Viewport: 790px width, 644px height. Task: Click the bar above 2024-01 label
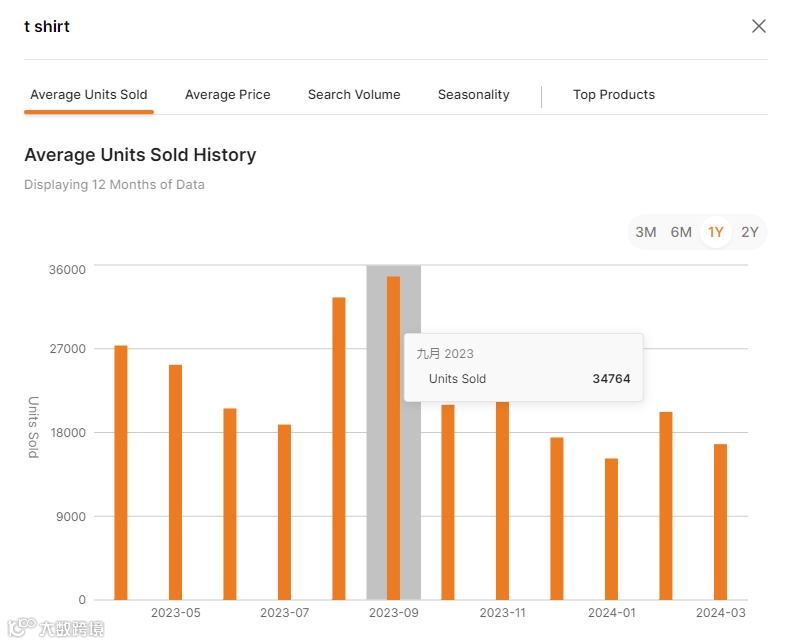(611, 529)
